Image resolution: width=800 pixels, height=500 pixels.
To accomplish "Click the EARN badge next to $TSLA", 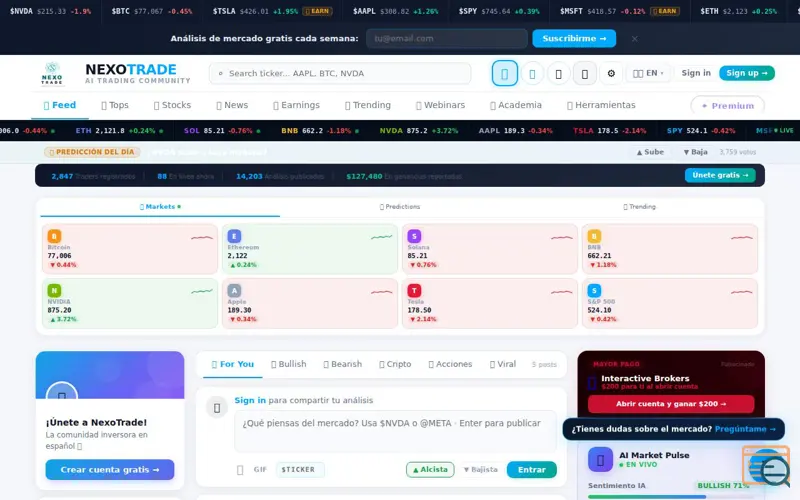I will (317, 11).
